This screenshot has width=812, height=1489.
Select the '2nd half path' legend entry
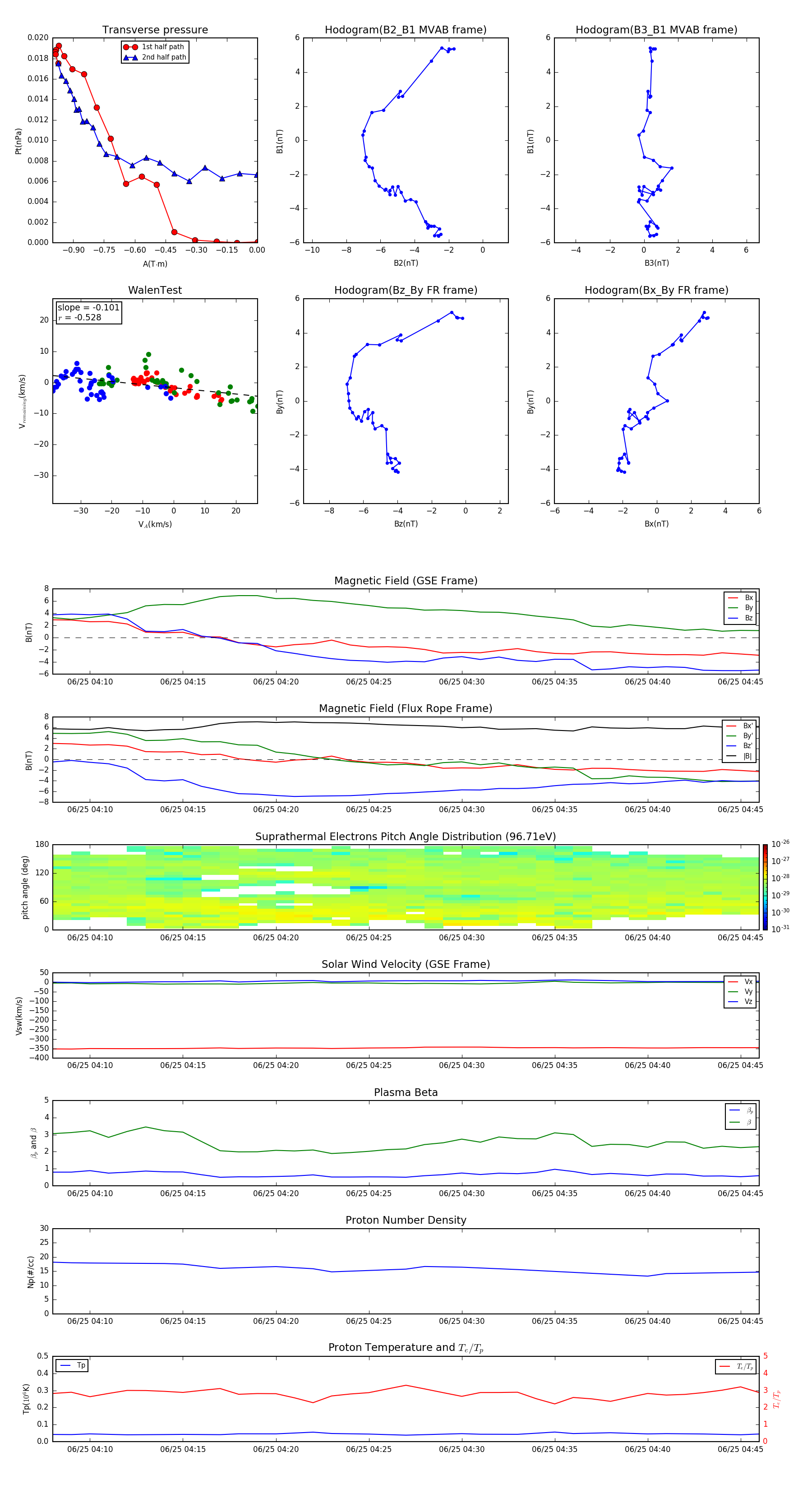(x=155, y=57)
